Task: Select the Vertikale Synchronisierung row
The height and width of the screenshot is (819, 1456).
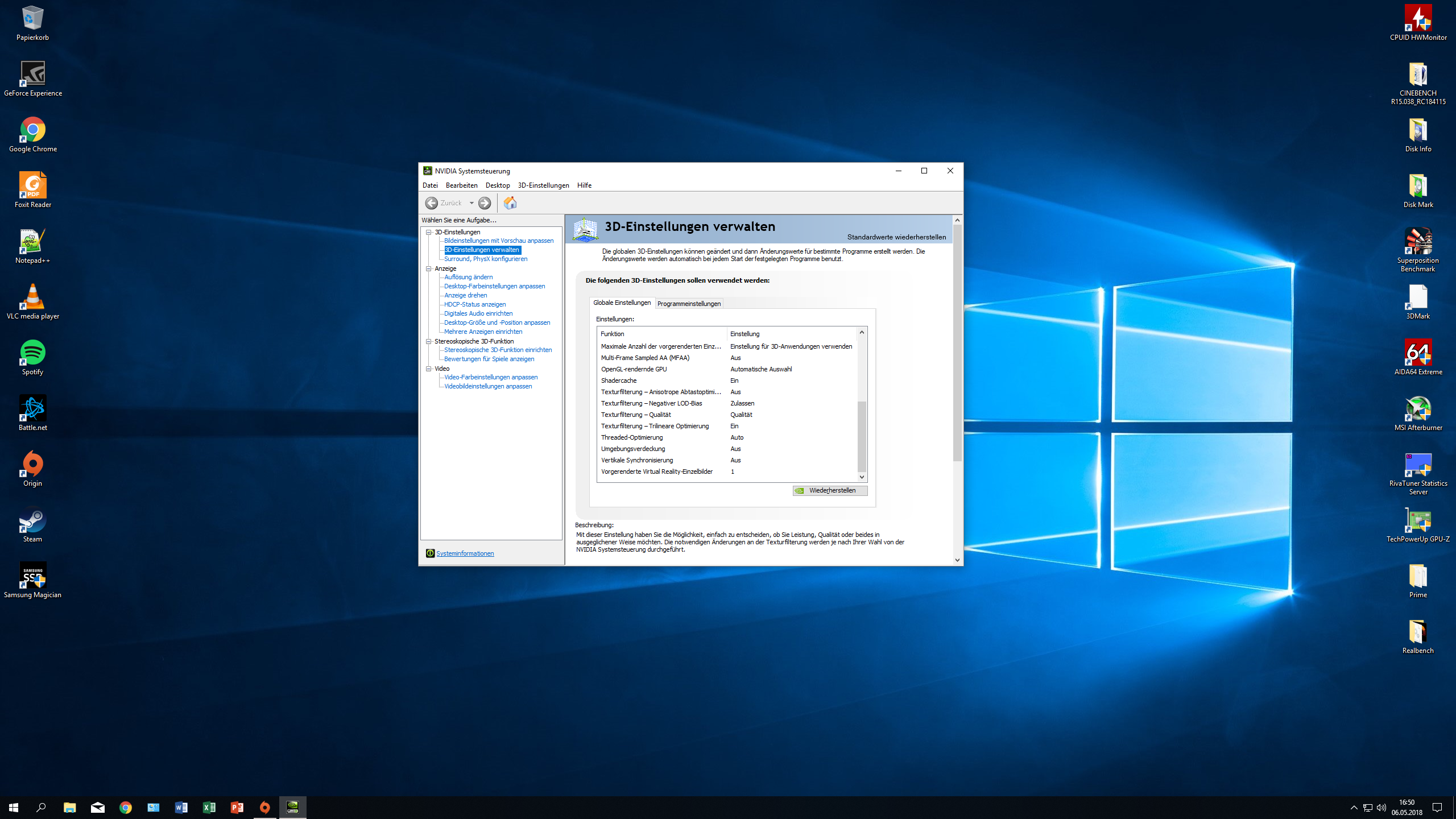Action: coord(637,460)
